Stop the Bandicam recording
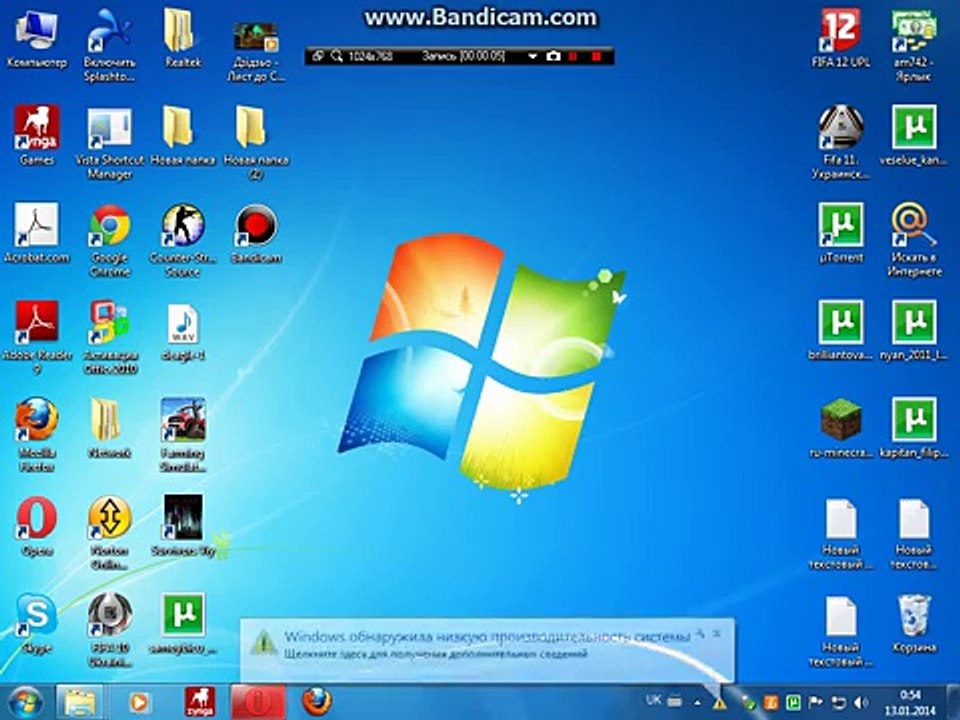Image resolution: width=960 pixels, height=720 pixels. point(596,56)
